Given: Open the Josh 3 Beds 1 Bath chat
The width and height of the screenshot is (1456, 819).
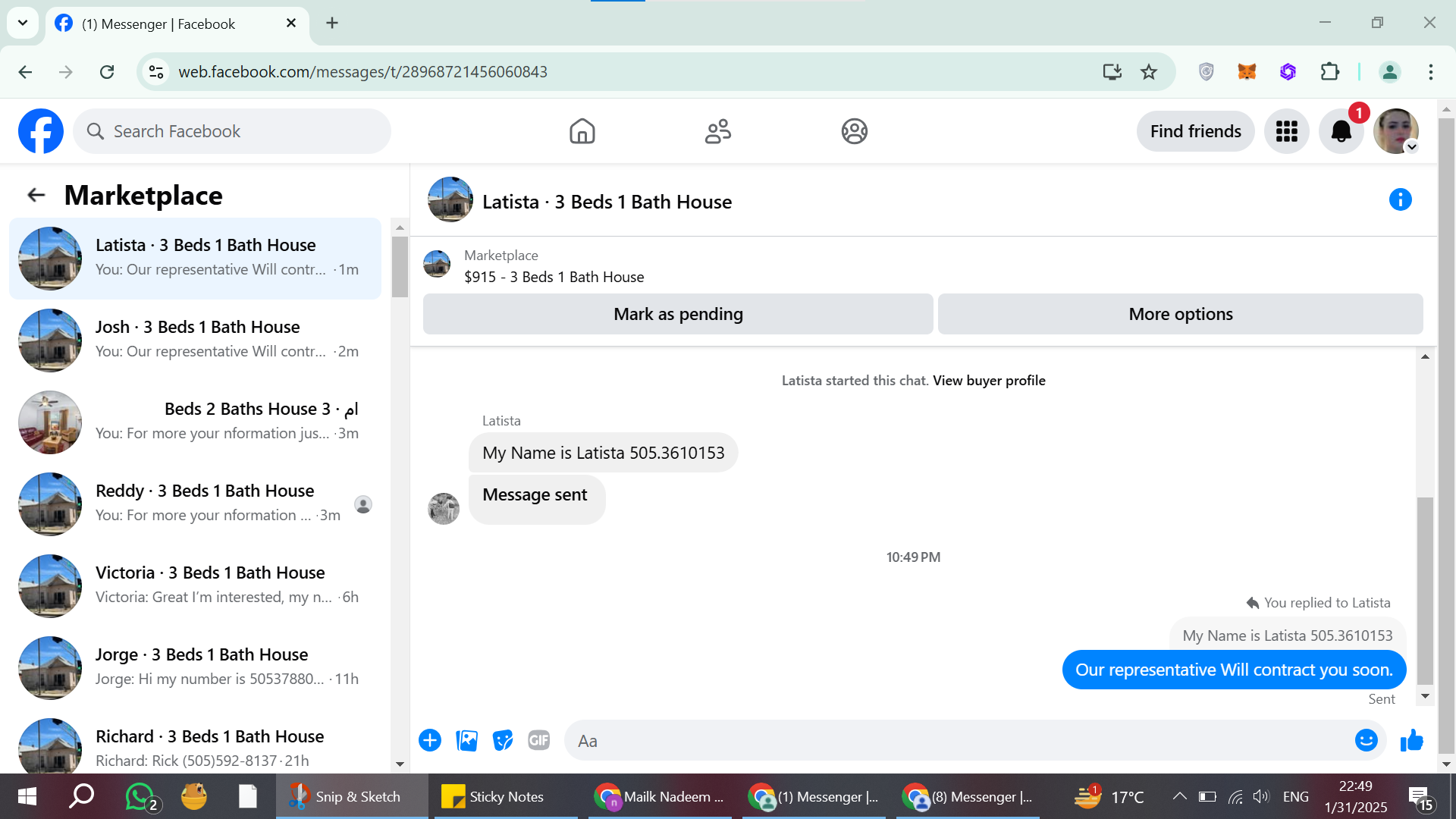Looking at the screenshot, I should [196, 340].
